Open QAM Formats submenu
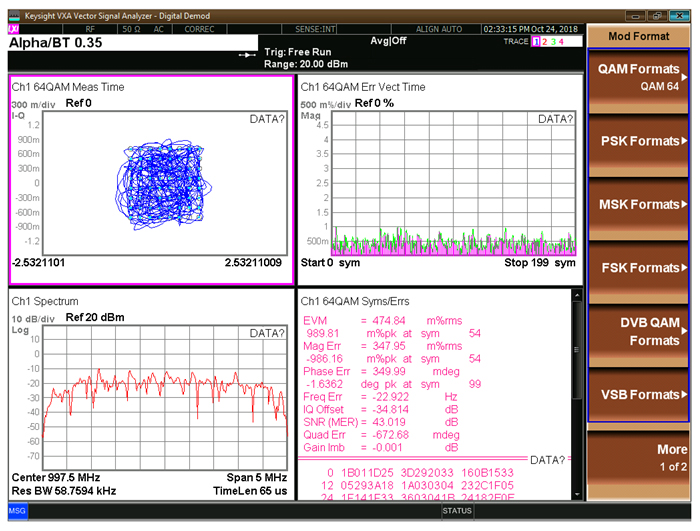Screen dimensions: 700x531 click(638, 78)
